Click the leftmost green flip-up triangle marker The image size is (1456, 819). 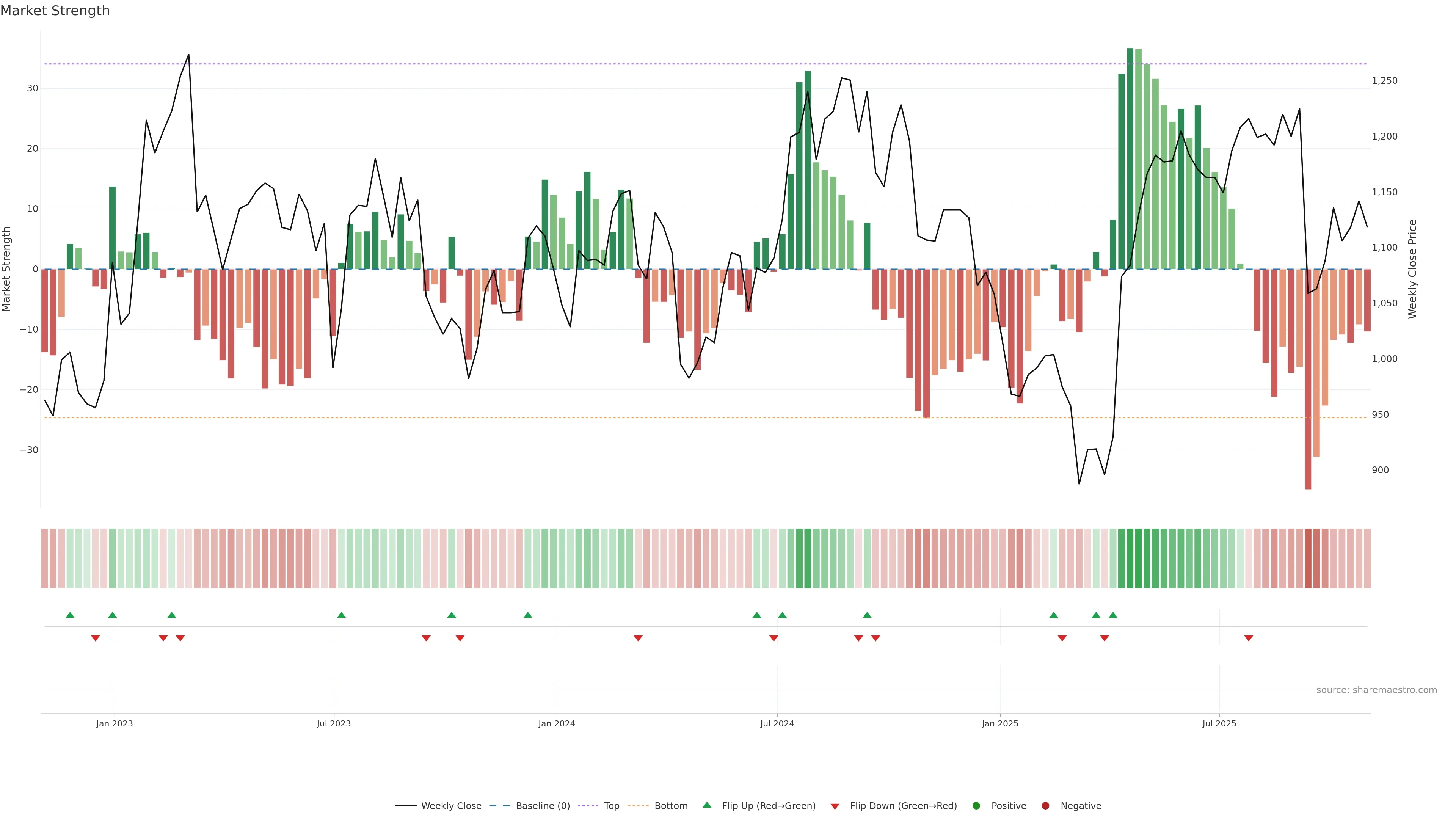[70, 615]
